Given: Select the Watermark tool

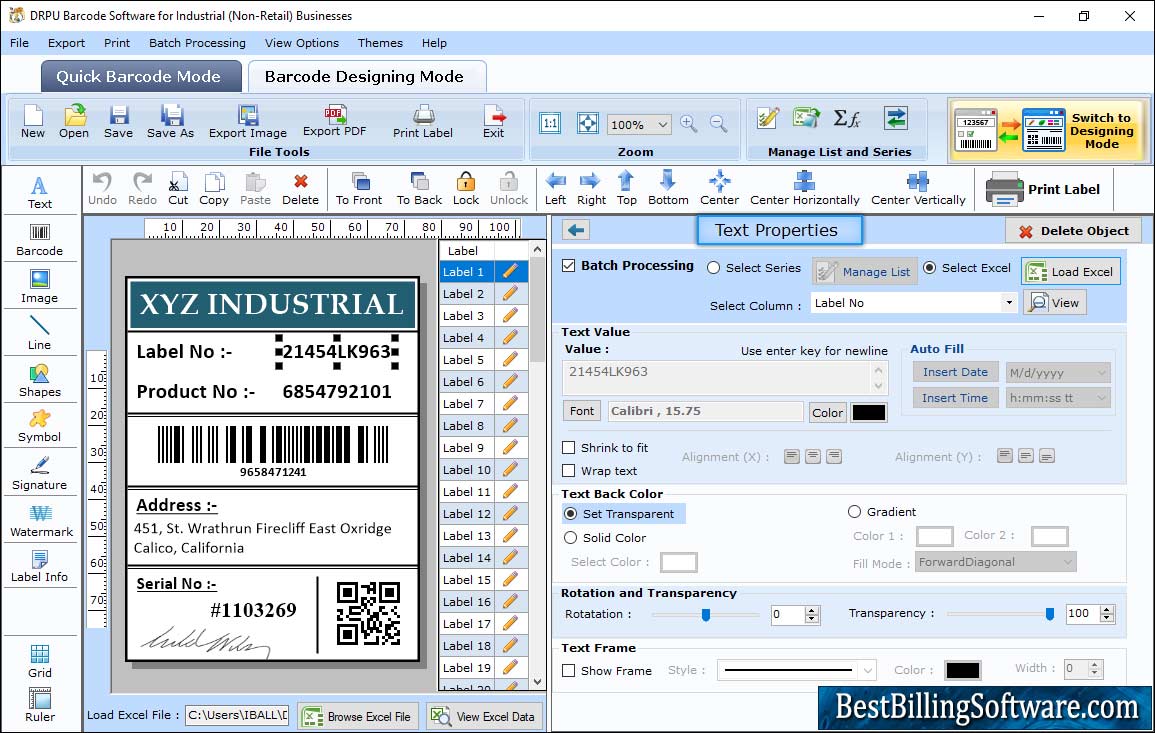Looking at the screenshot, I should click(x=41, y=521).
